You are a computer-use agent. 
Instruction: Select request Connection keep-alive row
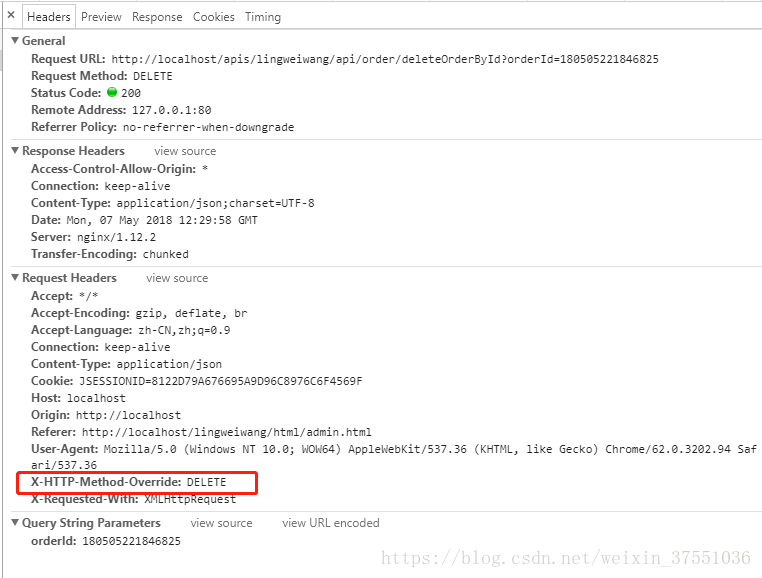pyautogui.click(x=101, y=347)
